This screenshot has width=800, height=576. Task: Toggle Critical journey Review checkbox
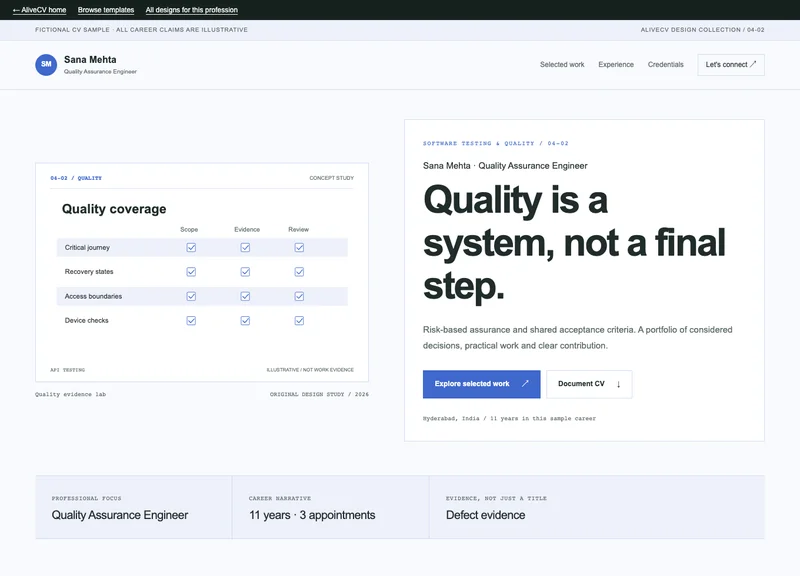pyautogui.click(x=299, y=247)
